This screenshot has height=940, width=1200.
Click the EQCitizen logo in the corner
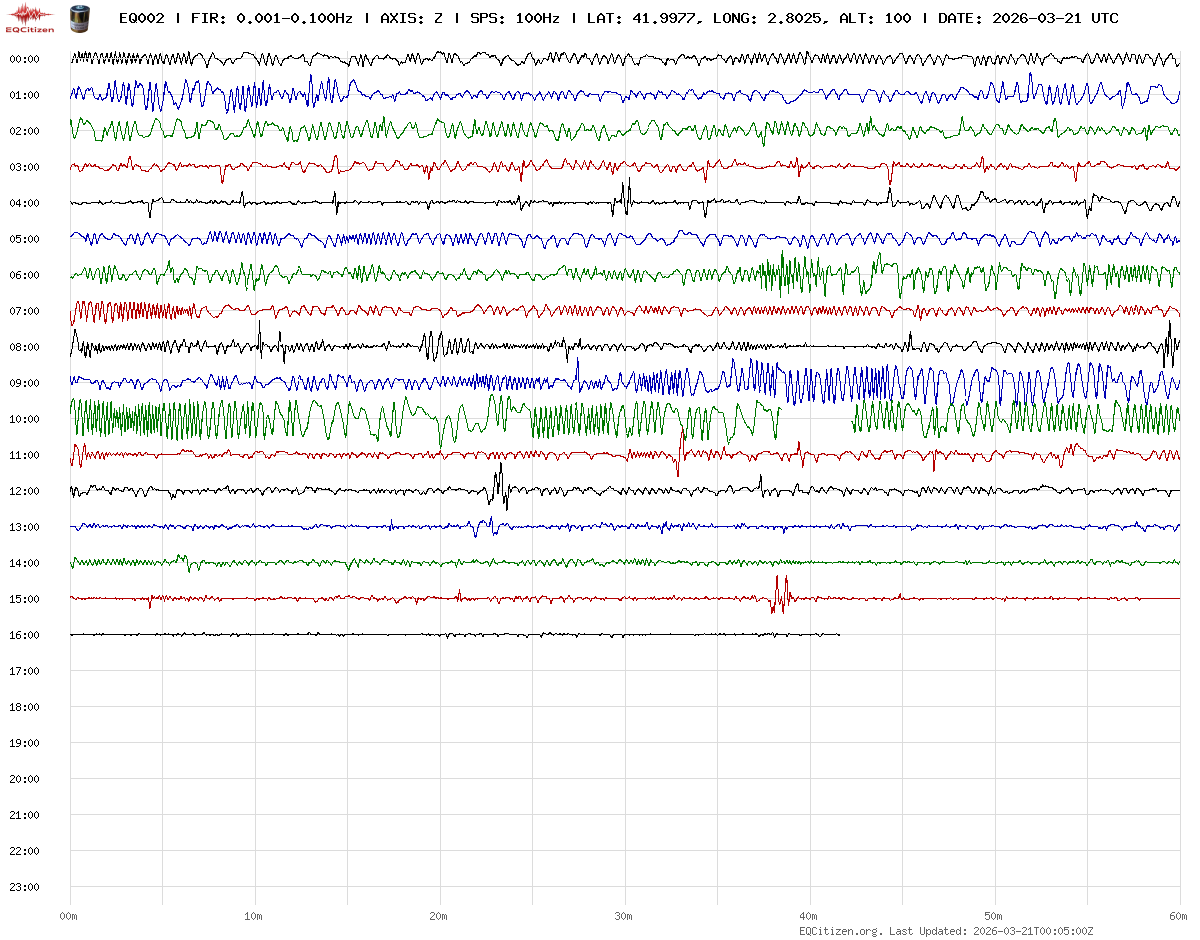coord(28,18)
